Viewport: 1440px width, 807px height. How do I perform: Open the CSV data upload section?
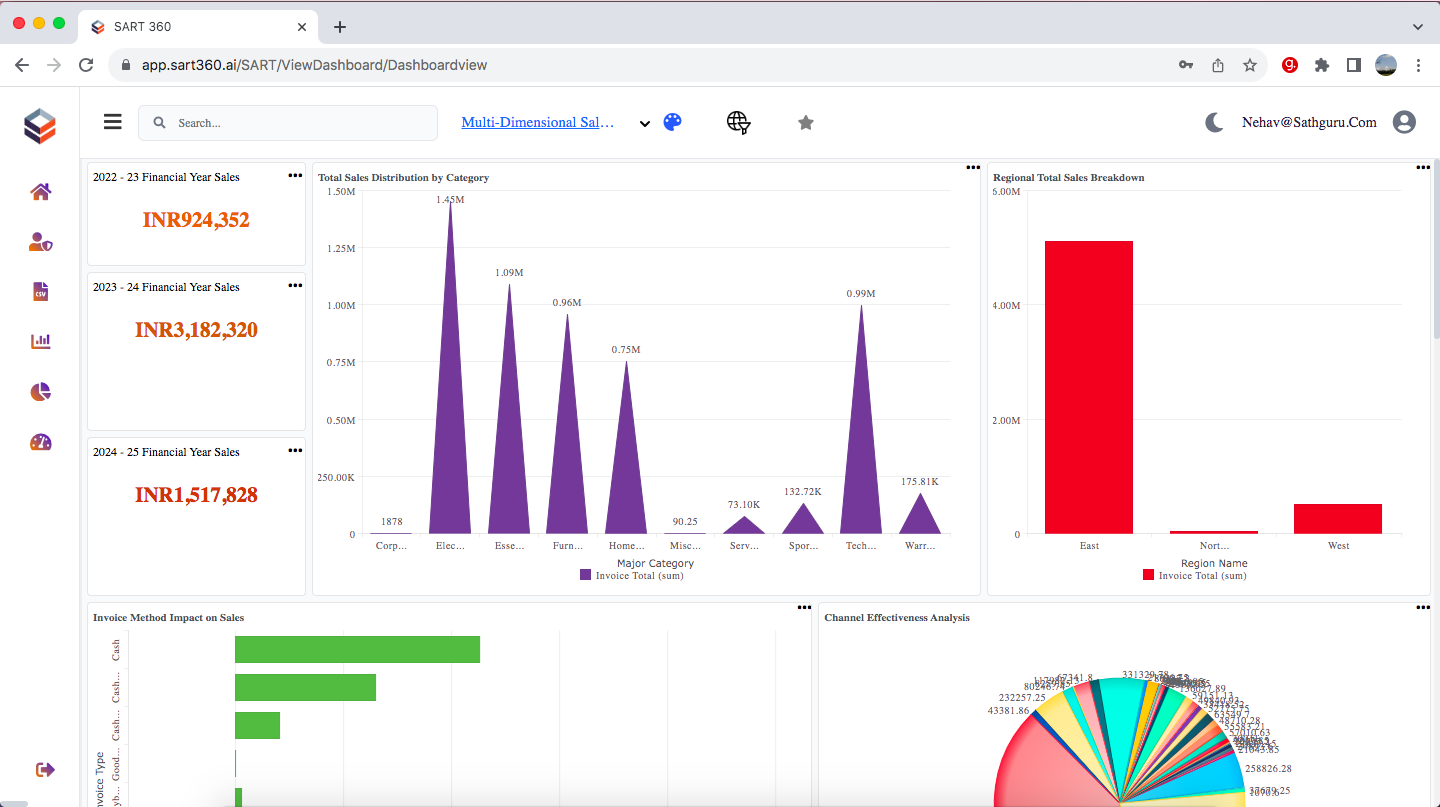point(40,291)
